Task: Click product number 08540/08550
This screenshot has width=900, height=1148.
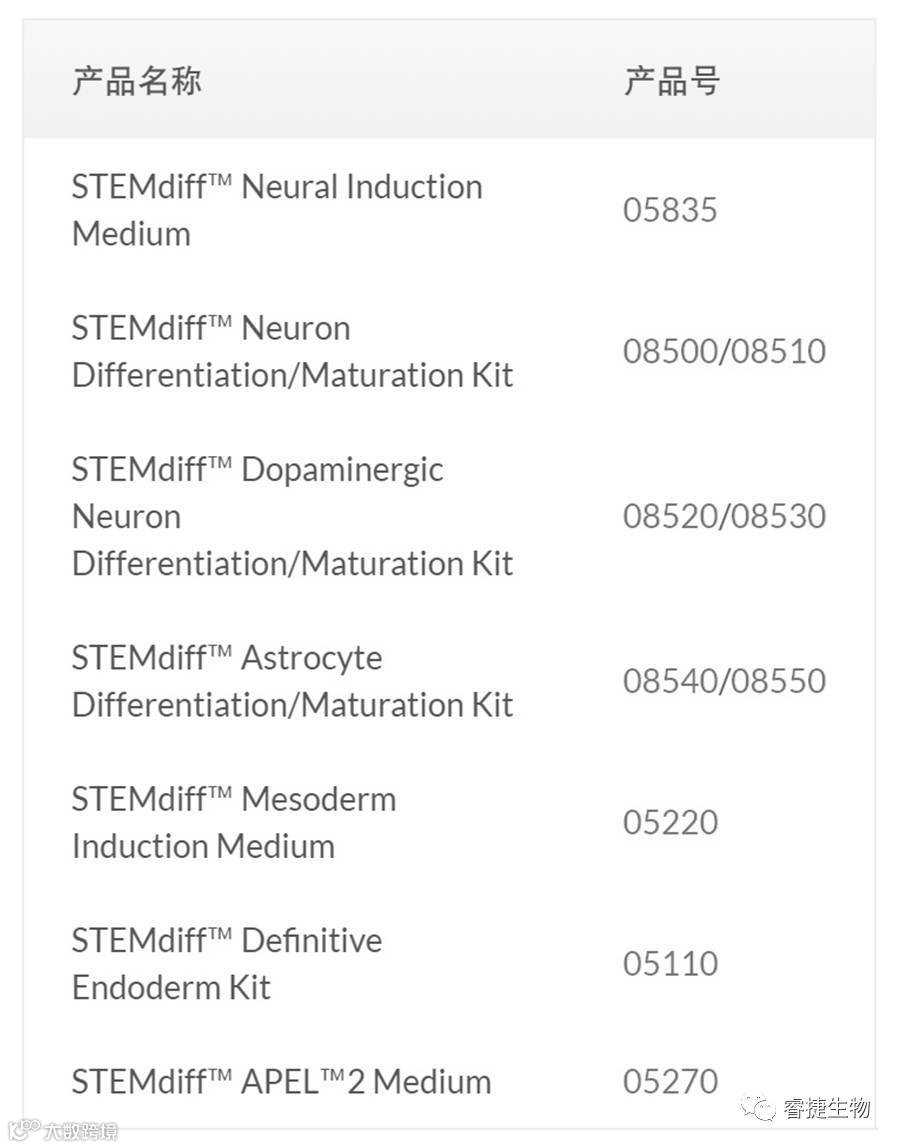Action: tap(724, 681)
